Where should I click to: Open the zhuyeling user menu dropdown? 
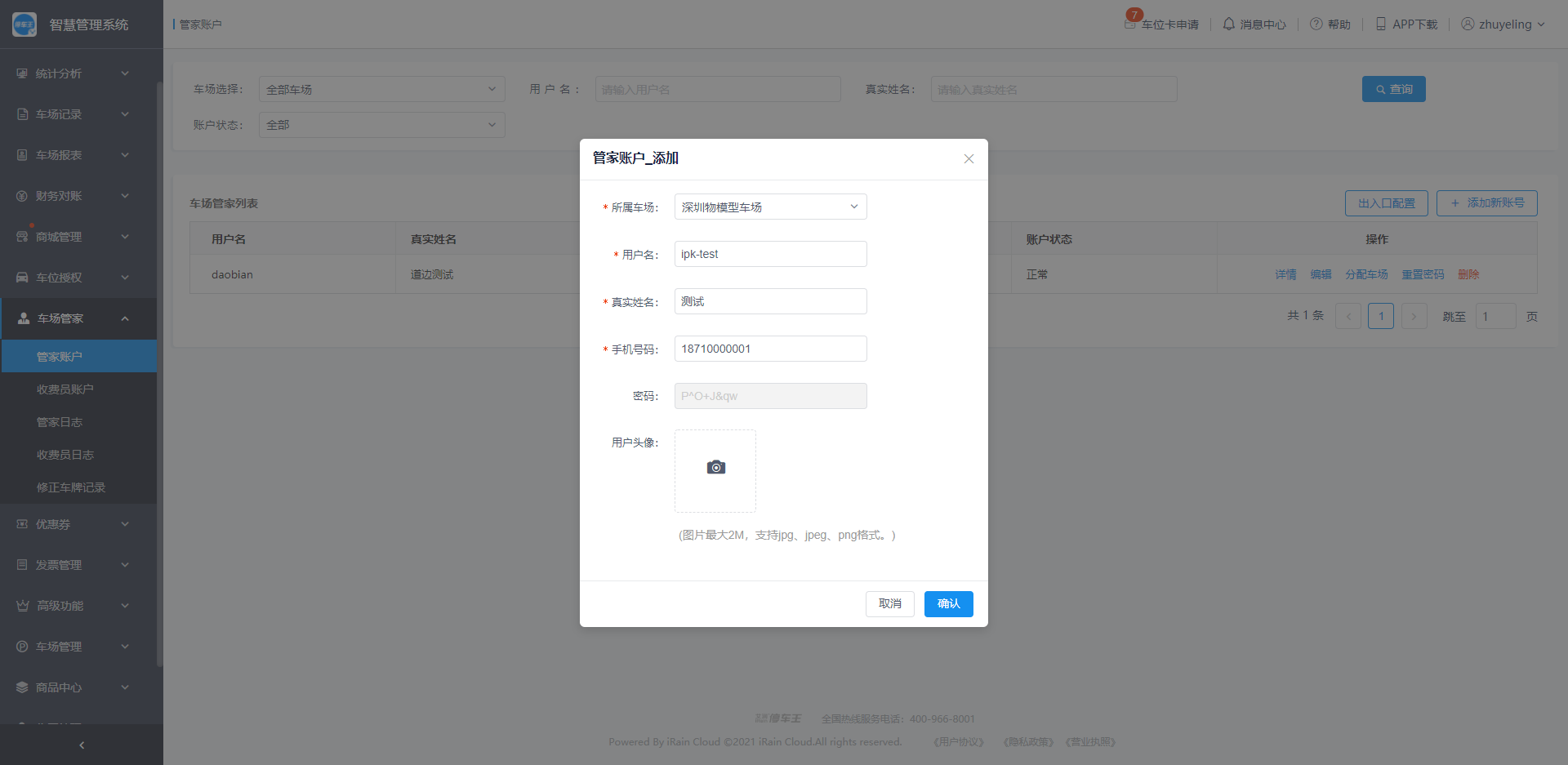(x=1504, y=24)
